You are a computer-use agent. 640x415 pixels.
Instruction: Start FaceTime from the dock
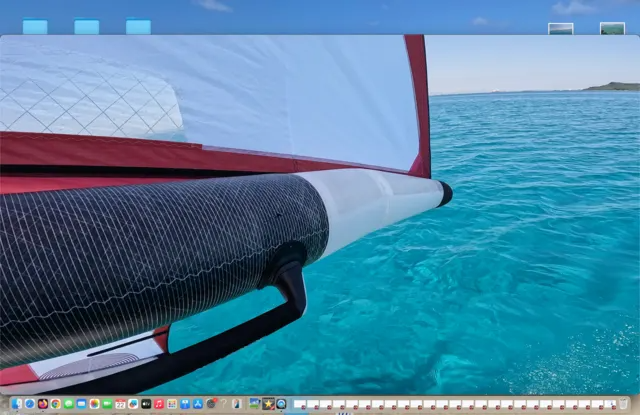click(x=107, y=404)
